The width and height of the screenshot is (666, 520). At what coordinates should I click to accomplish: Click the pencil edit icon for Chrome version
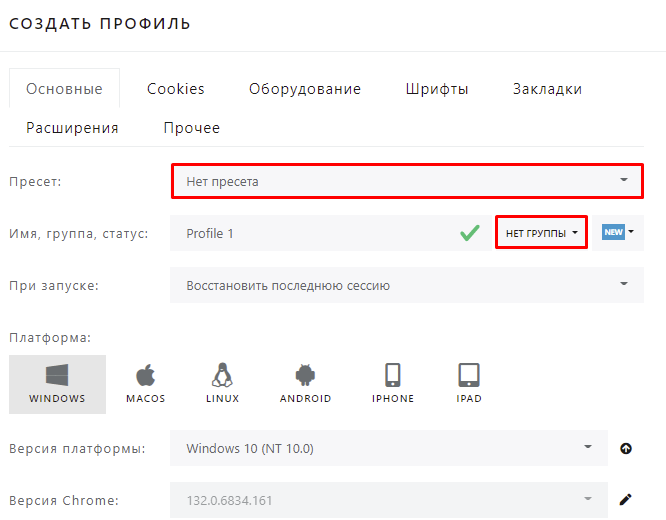[626, 499]
